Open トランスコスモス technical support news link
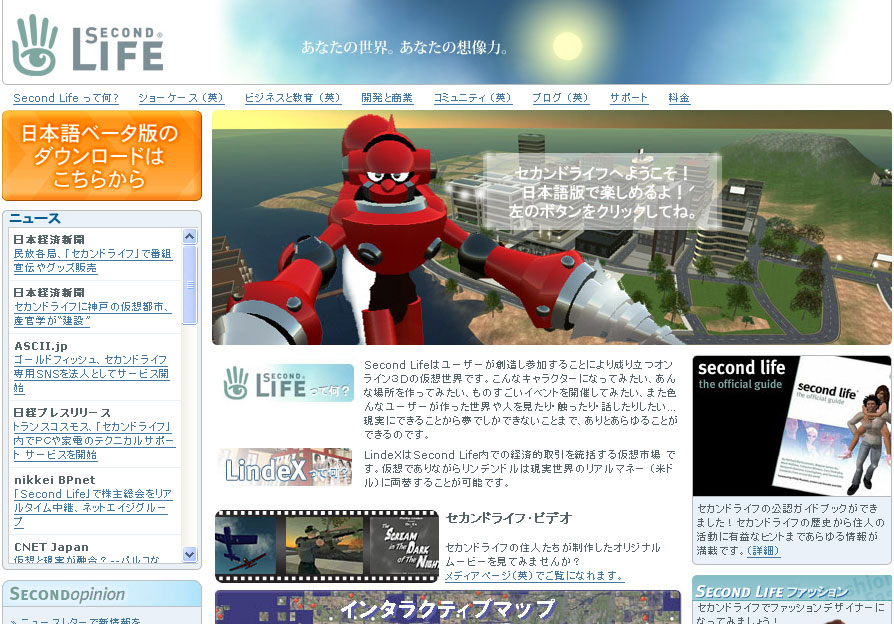The height and width of the screenshot is (624, 894). pyautogui.click(x=94, y=440)
